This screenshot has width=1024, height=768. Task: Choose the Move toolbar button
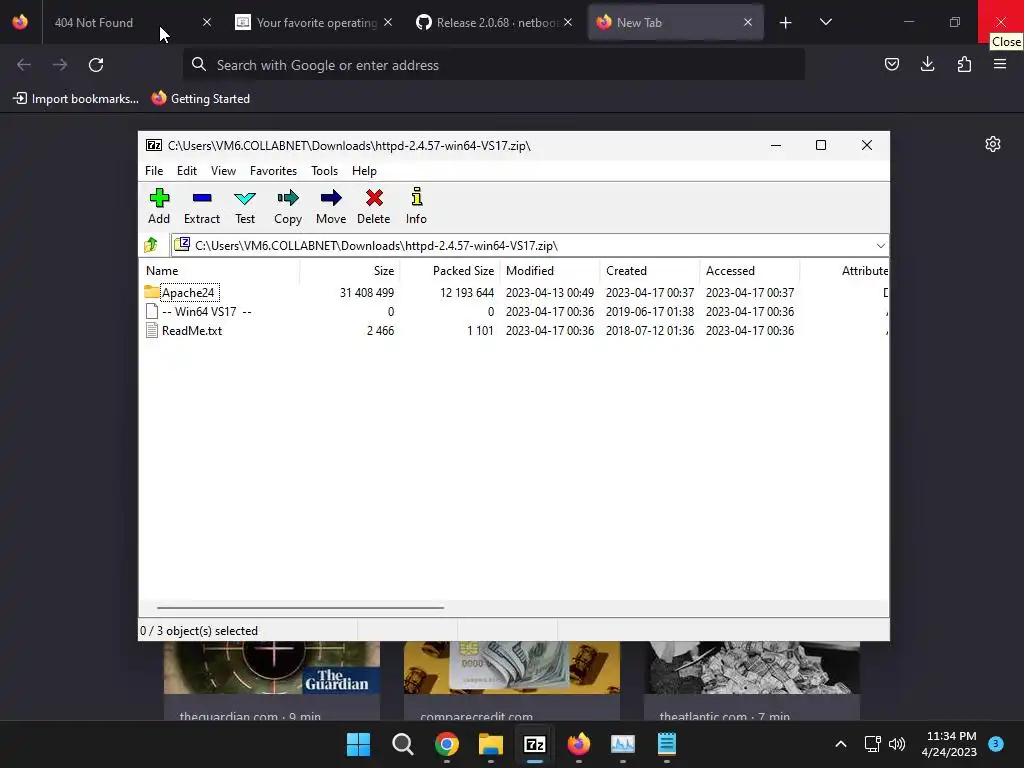coord(331,206)
